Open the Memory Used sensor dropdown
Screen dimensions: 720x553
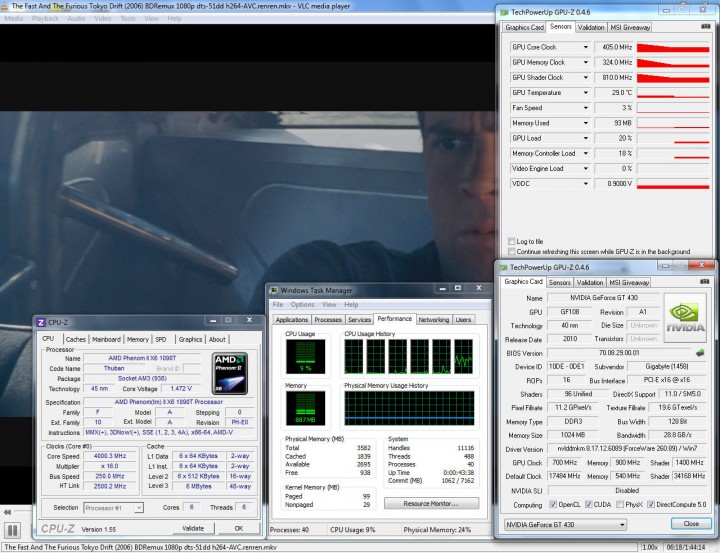[586, 123]
